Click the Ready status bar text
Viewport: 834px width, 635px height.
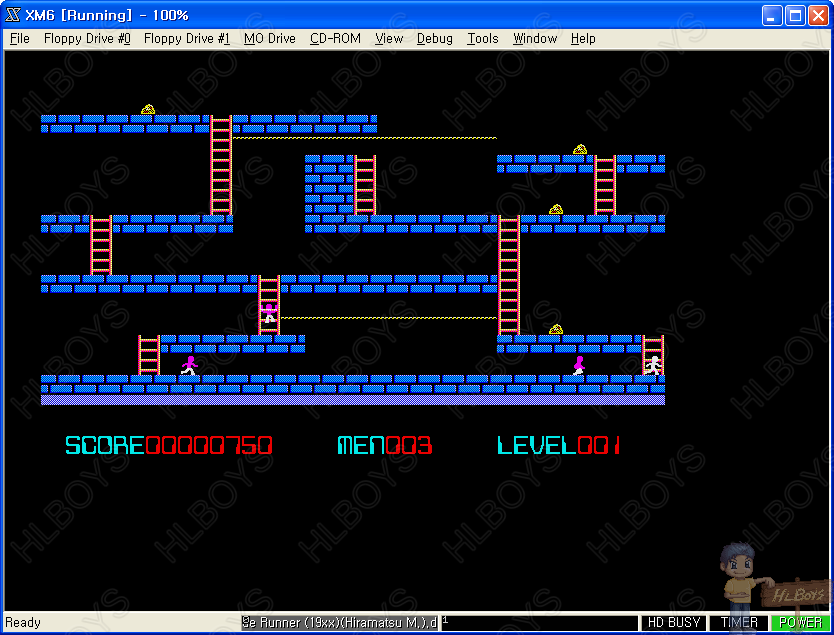tap(23, 622)
